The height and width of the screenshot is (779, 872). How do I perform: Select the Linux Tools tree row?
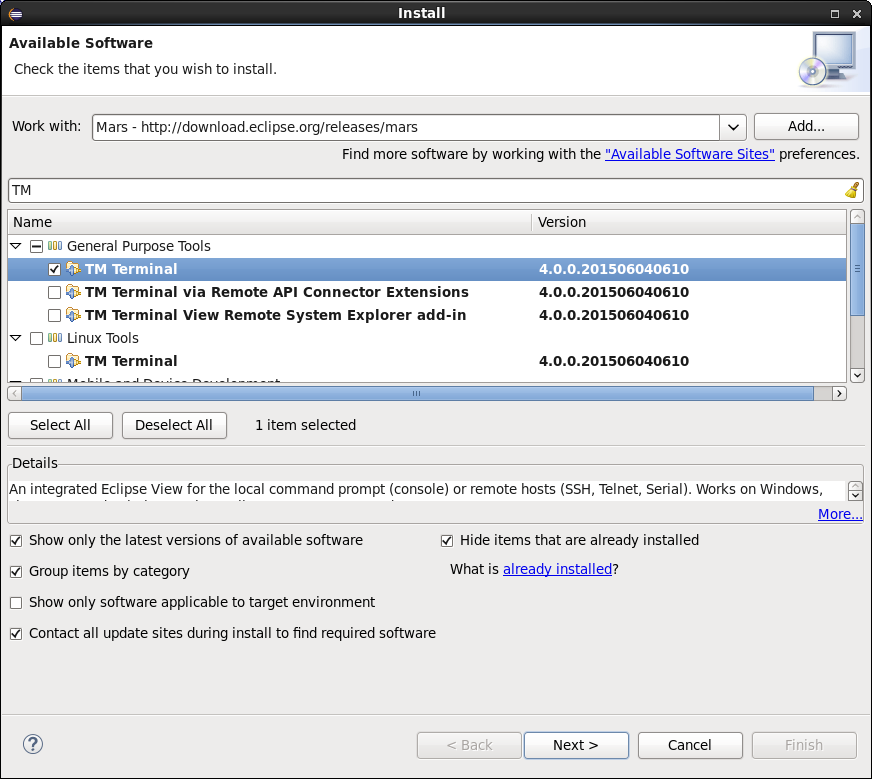coord(427,338)
